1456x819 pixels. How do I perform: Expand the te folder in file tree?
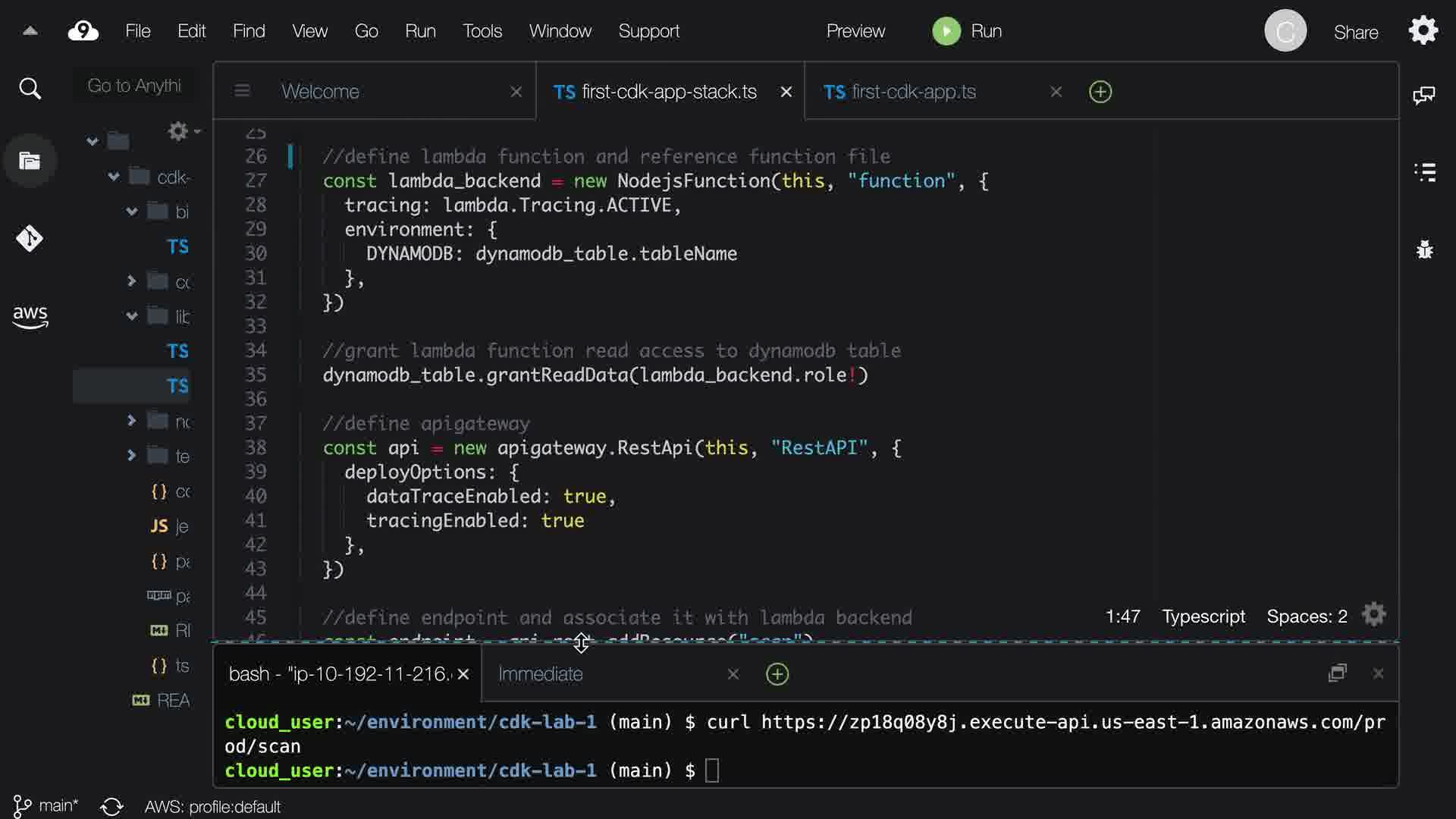point(131,456)
